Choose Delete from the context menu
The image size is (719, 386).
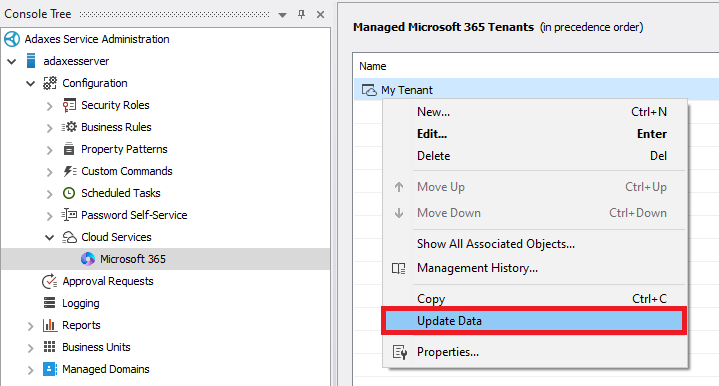(x=535, y=156)
